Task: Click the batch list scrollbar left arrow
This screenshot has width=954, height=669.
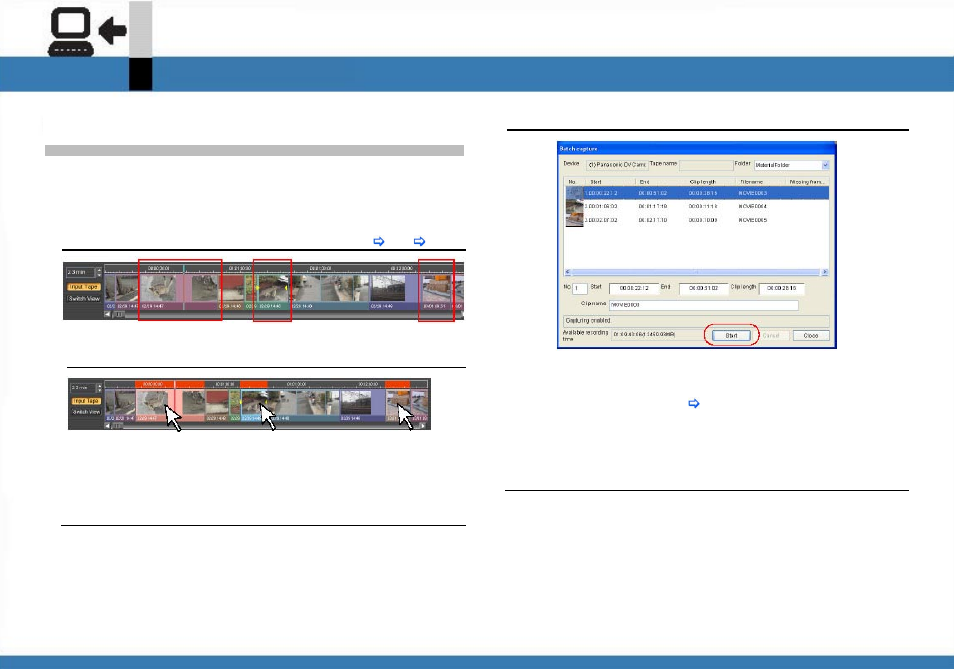Action: coord(568,272)
